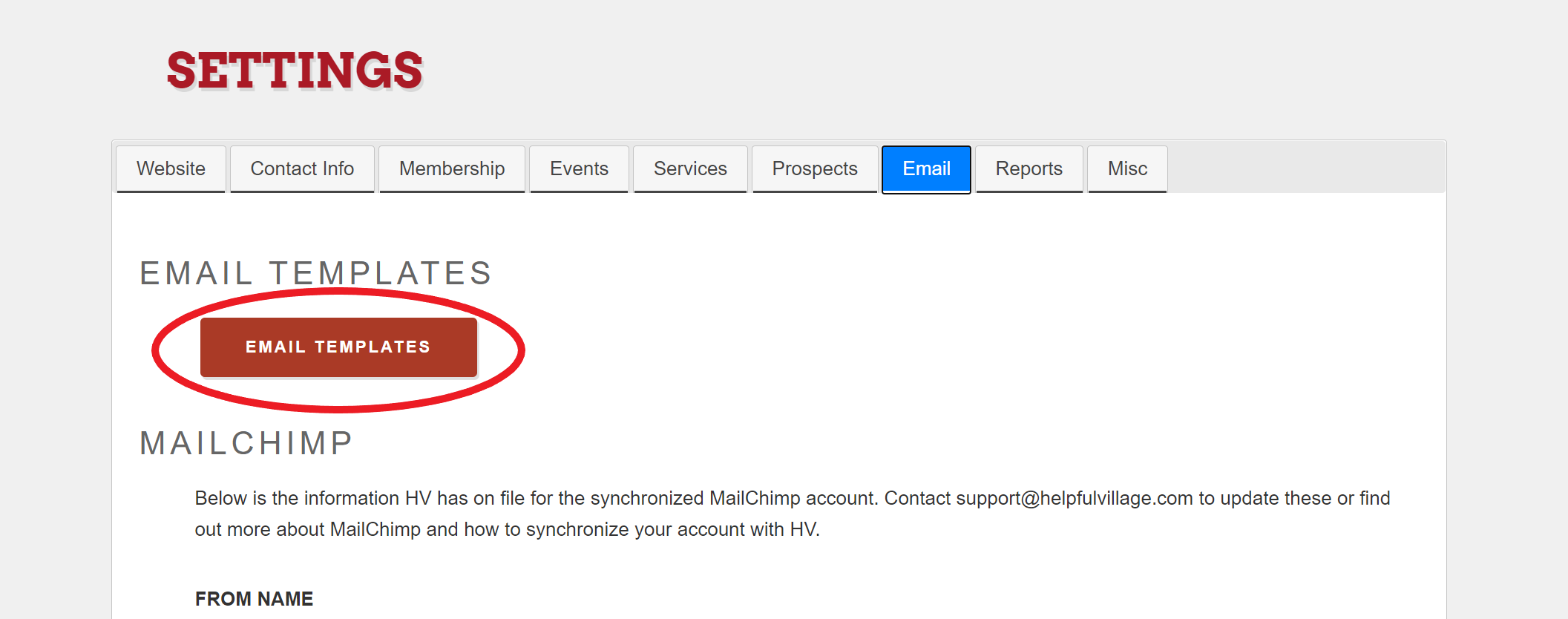
Task: Click the Settings page title
Action: point(295,71)
